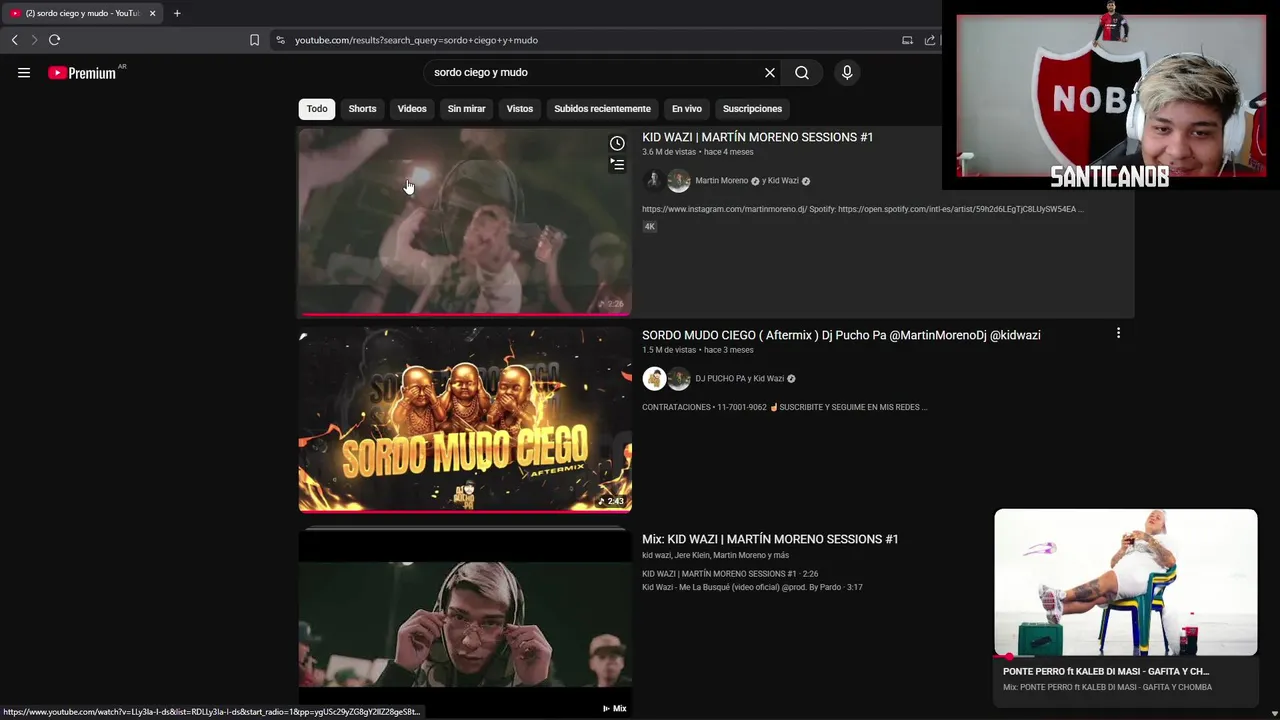Click the 2:43 duration badge on Aftermix
This screenshot has width=1280, height=720.
pyautogui.click(x=611, y=501)
